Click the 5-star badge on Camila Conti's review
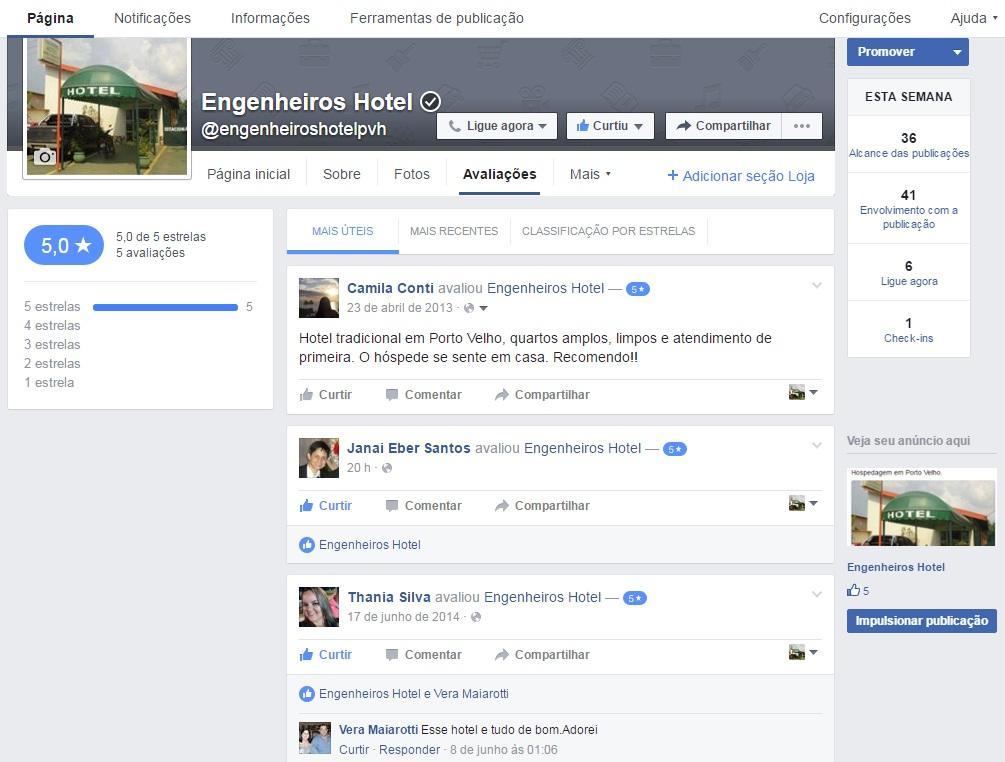The image size is (1005, 762). pos(637,289)
